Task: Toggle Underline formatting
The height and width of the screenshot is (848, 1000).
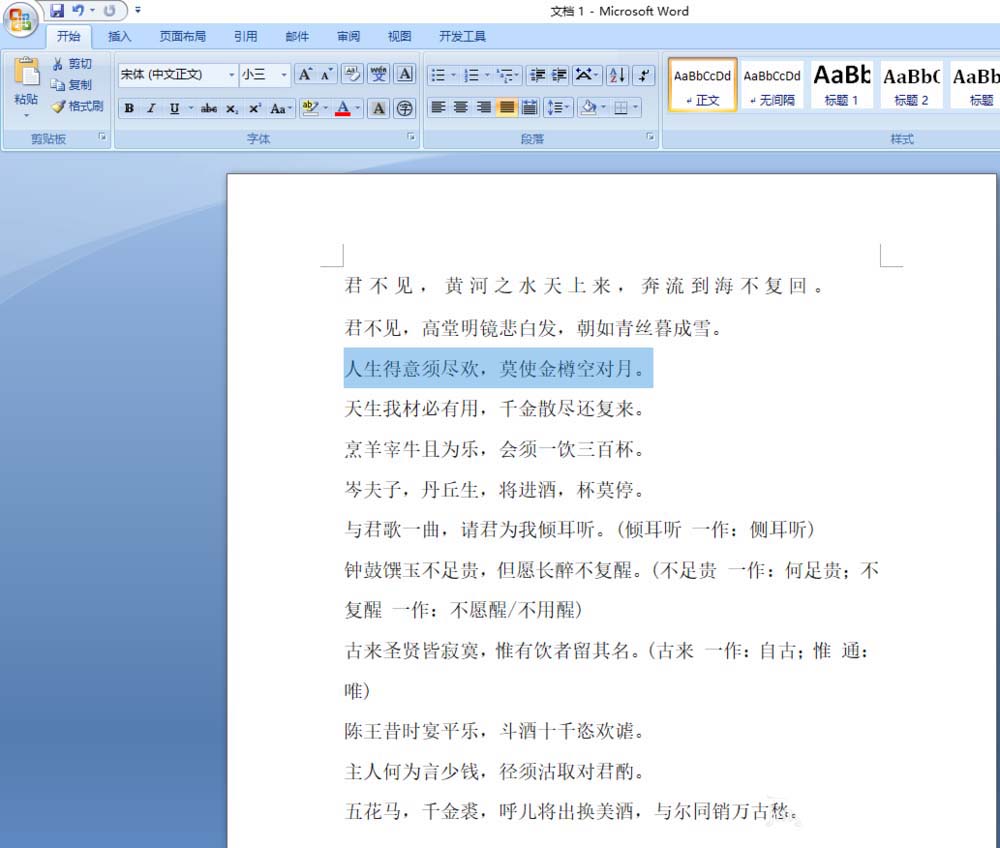Action: [x=174, y=108]
